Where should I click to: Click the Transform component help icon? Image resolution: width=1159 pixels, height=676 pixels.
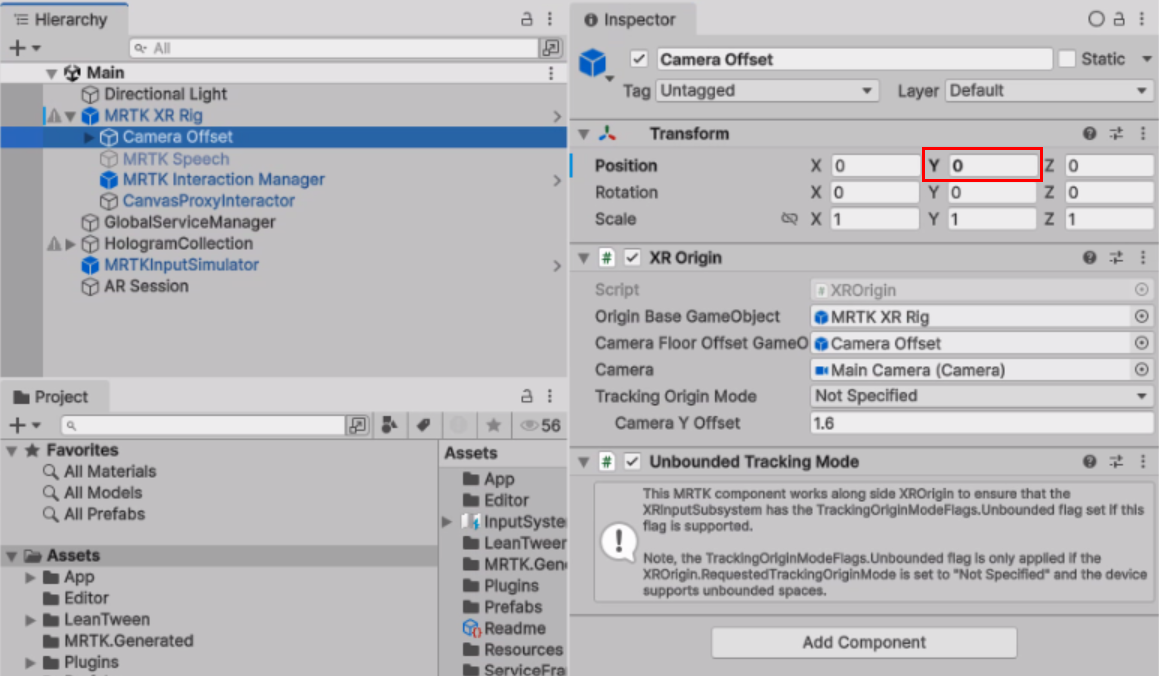1090,134
